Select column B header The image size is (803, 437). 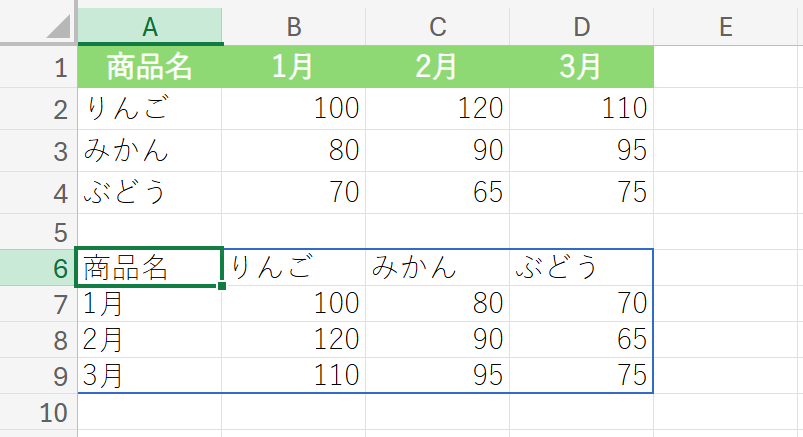tap(293, 27)
